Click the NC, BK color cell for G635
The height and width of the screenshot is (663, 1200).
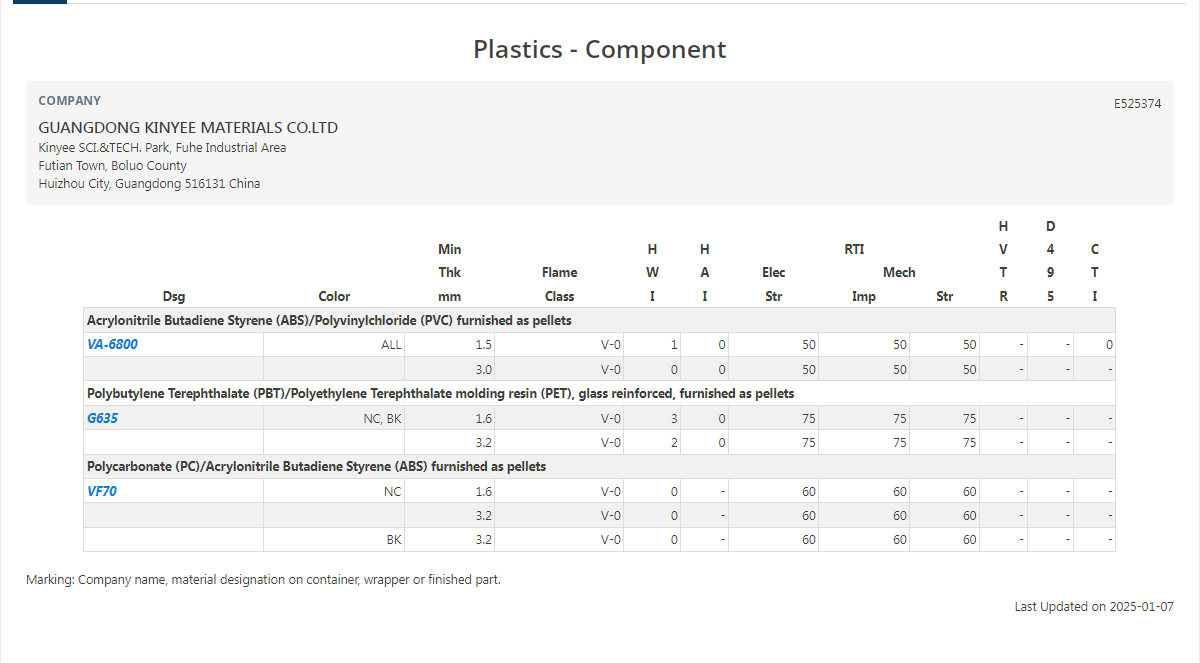click(x=382, y=418)
